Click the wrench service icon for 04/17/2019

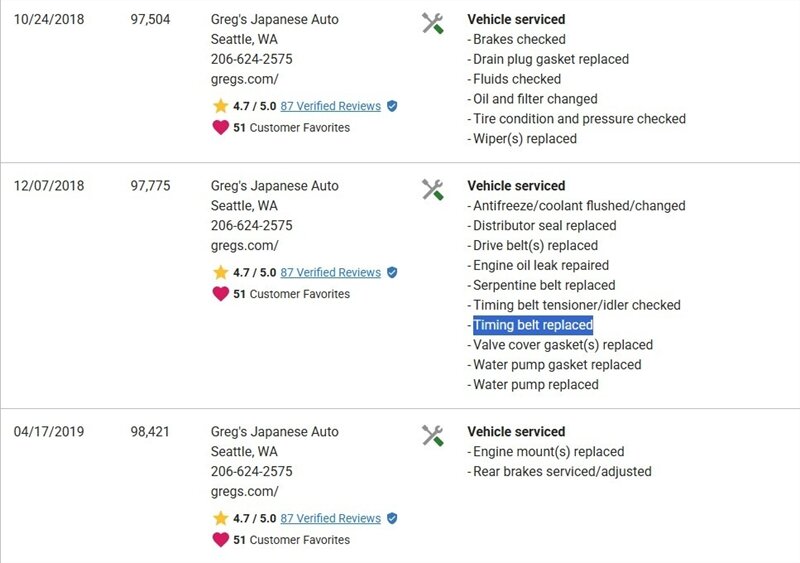[x=432, y=435]
